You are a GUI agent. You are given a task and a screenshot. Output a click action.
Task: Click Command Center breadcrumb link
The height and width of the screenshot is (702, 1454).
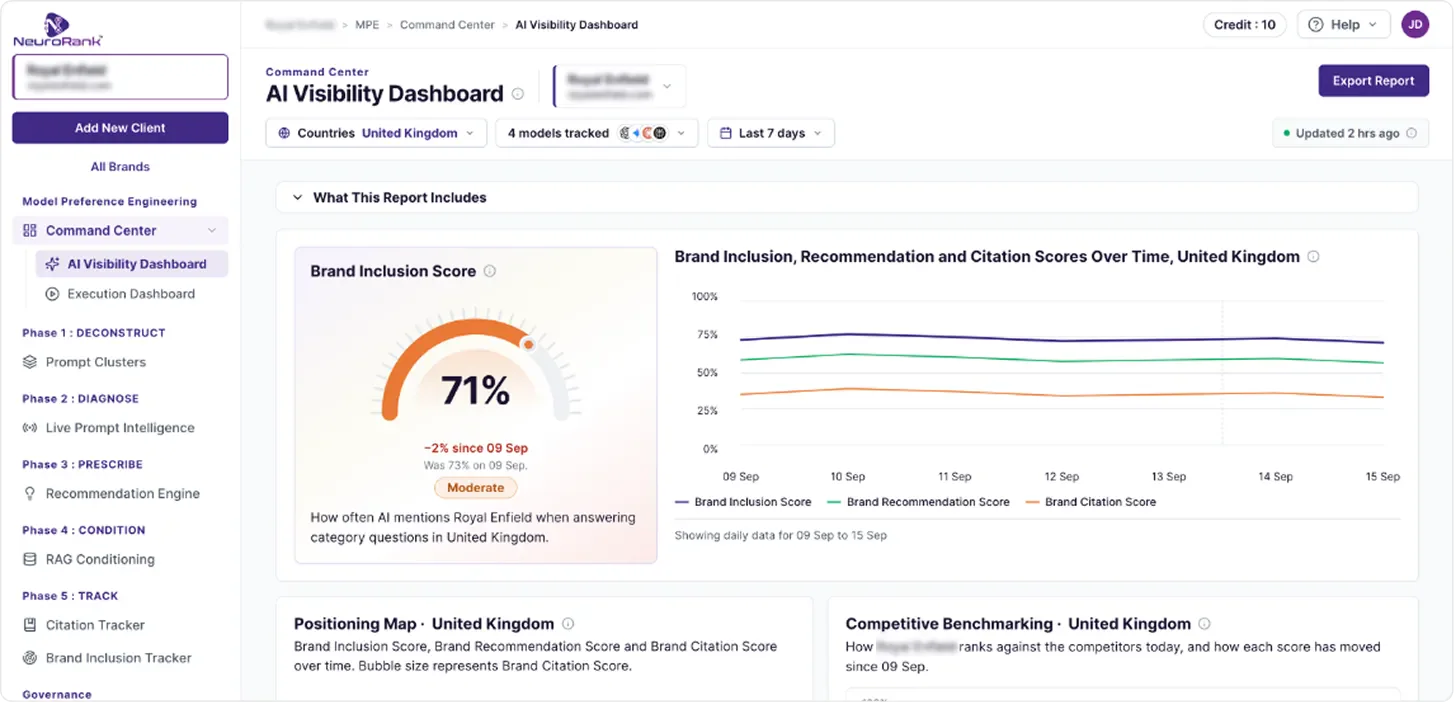[447, 25]
